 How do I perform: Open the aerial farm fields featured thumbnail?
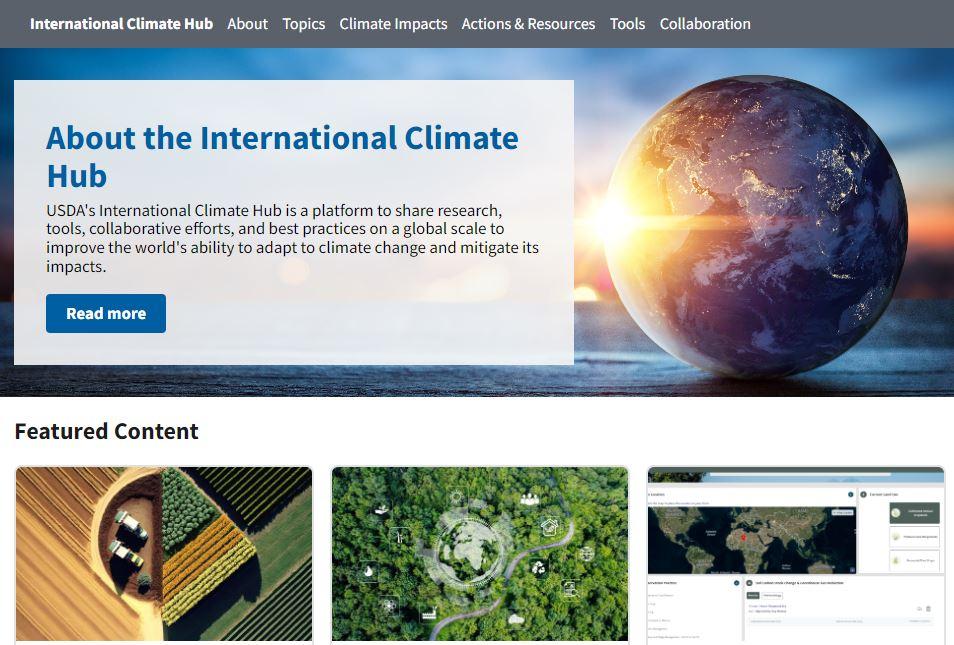tap(164, 554)
